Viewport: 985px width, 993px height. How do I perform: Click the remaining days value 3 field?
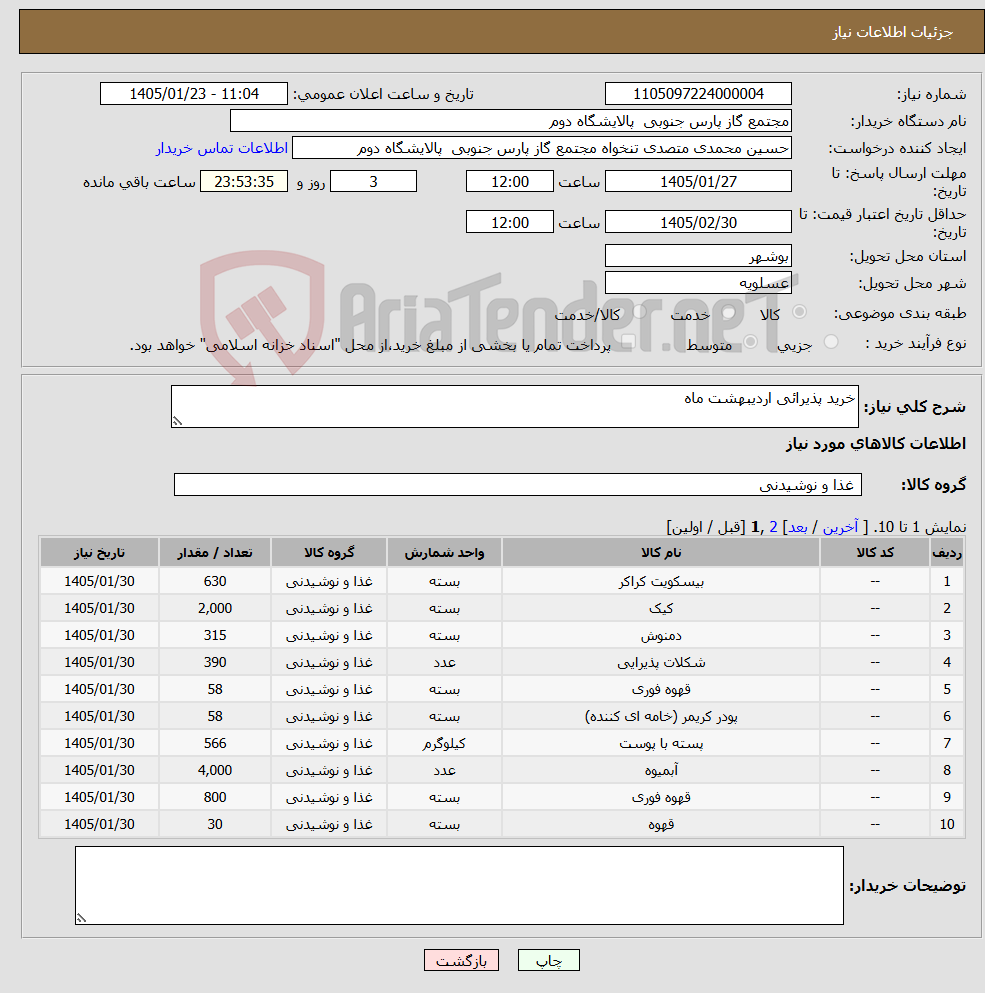pos(374,182)
